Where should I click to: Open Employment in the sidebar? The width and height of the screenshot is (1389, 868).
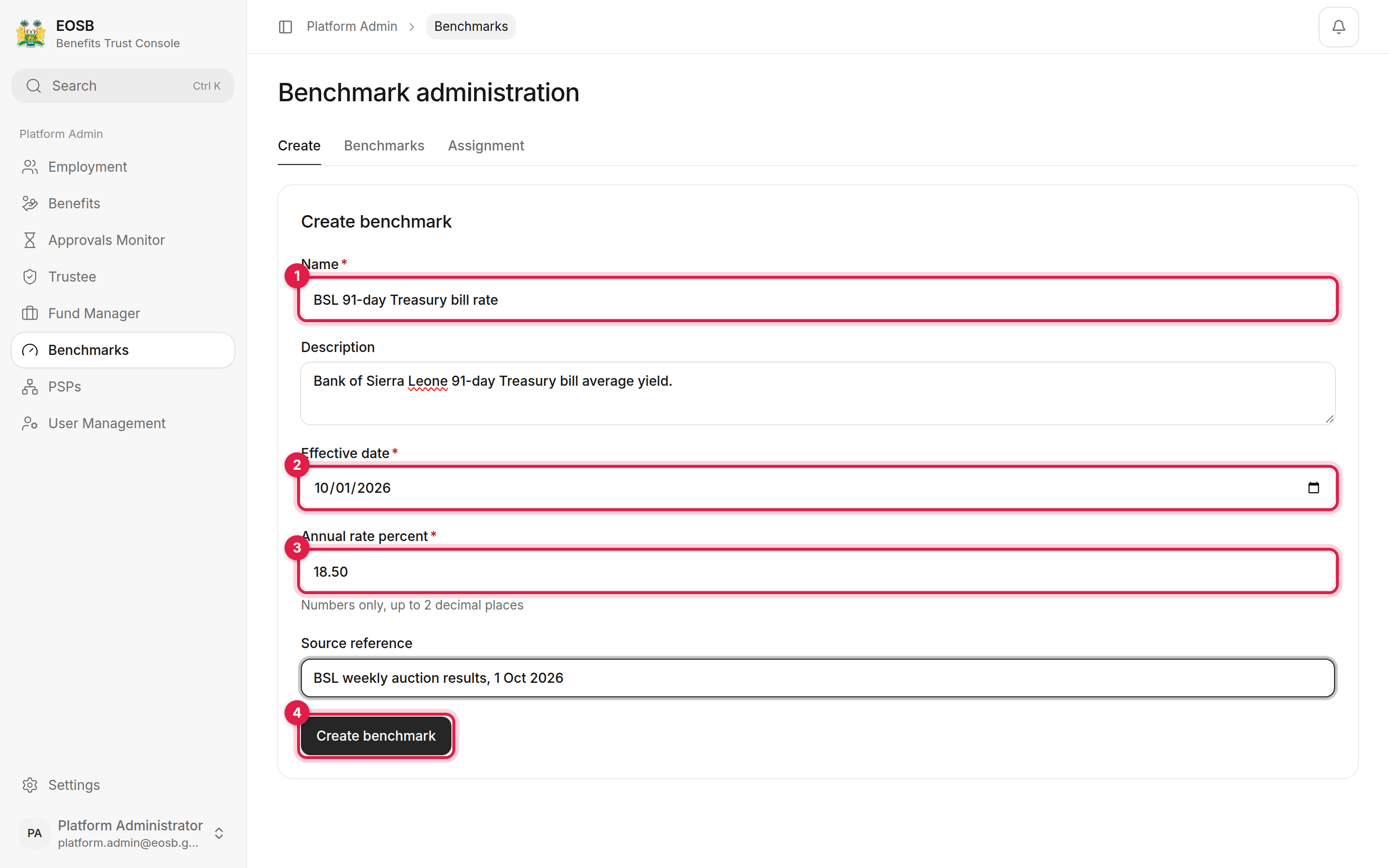tap(123, 166)
